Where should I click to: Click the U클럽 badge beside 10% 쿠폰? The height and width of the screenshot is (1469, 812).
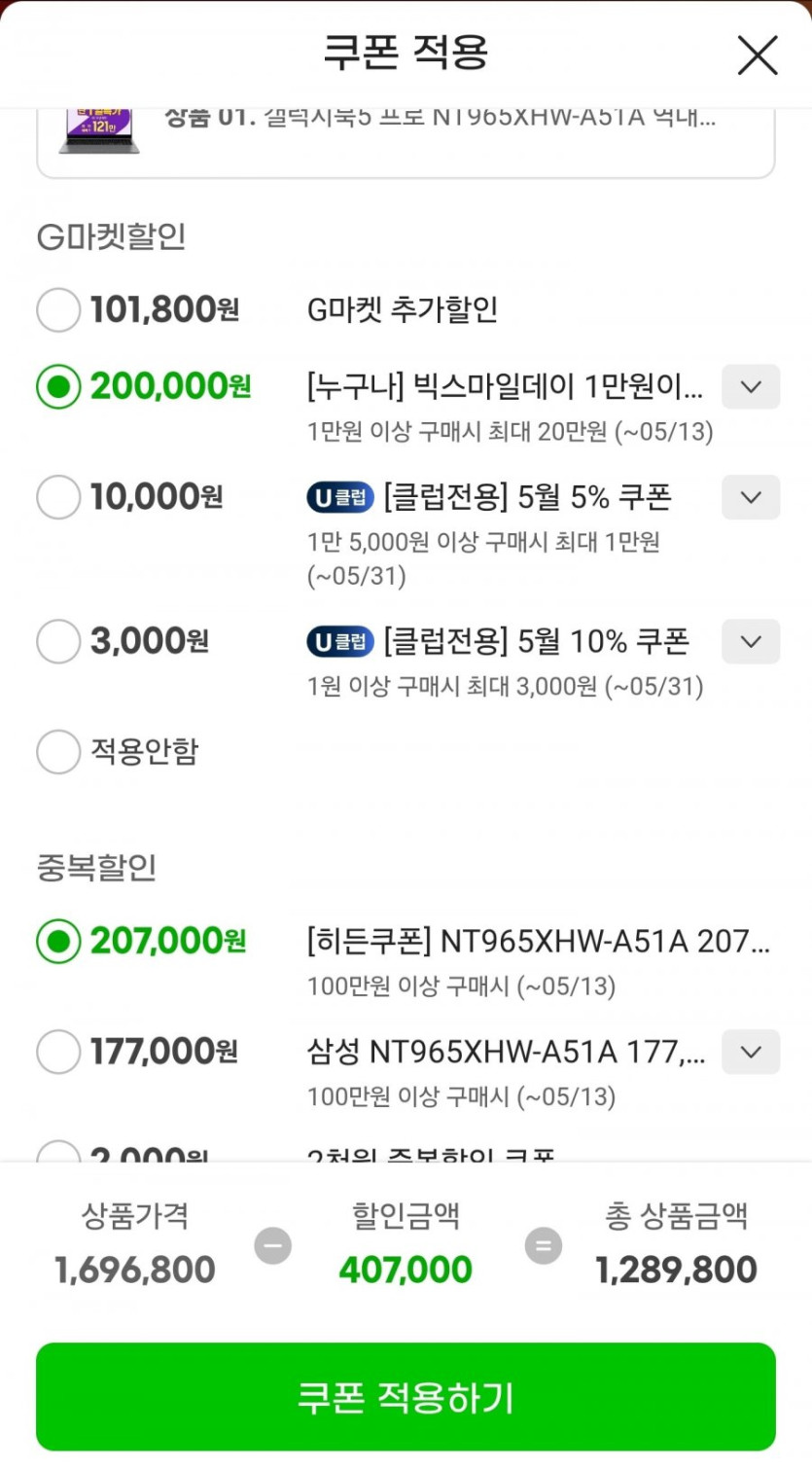point(340,642)
